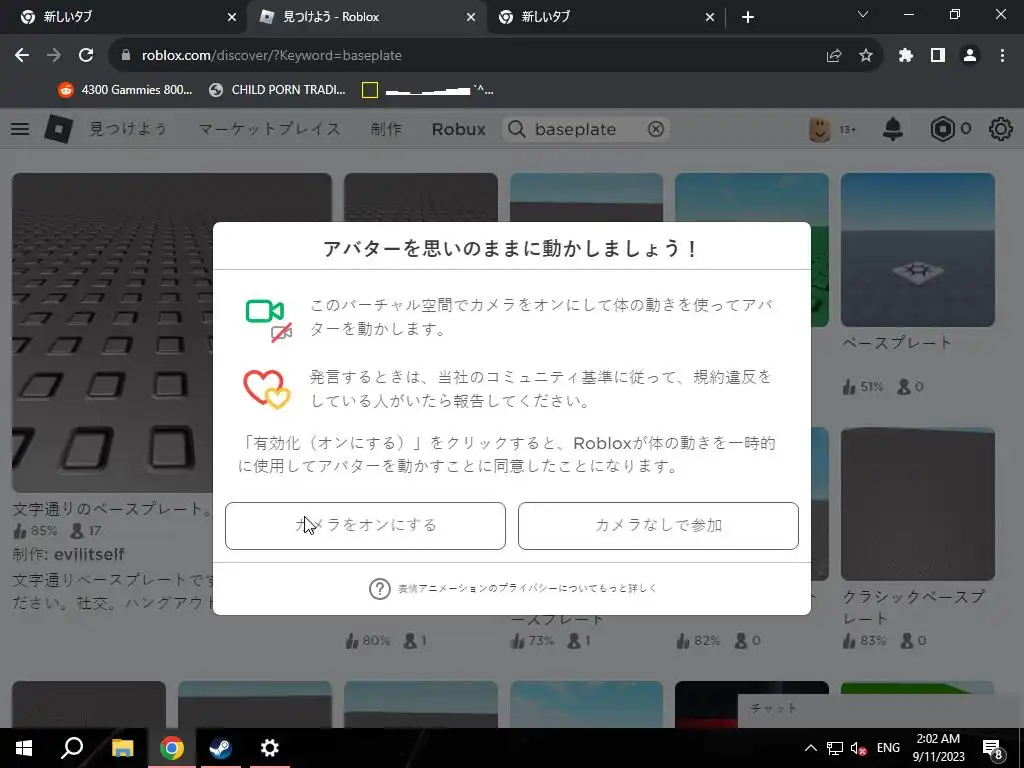Open the ベースプレート game thumbnail
This screenshot has width=1024, height=768.
[918, 249]
